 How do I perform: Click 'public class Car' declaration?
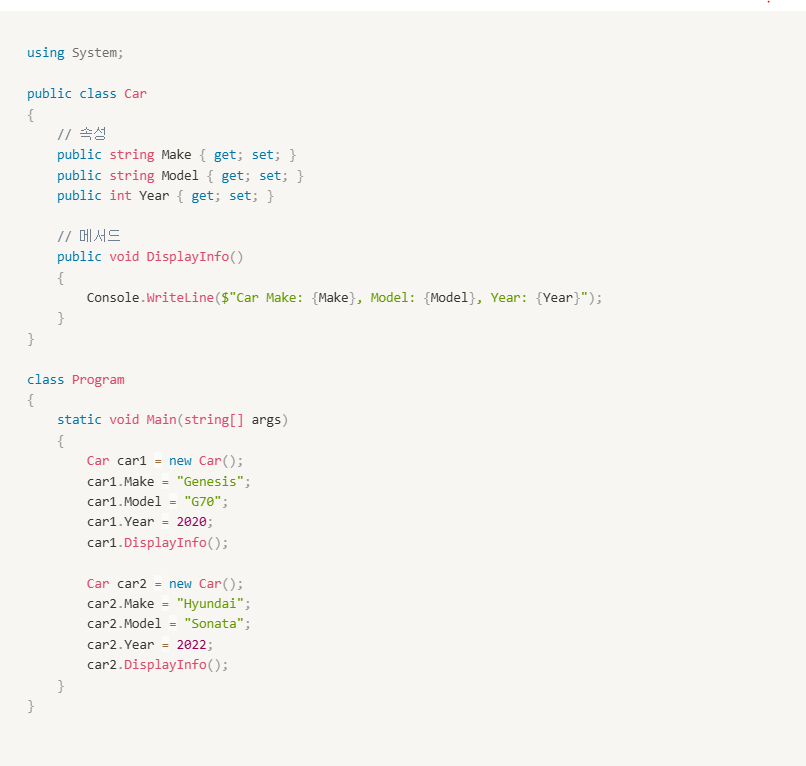pos(87,94)
